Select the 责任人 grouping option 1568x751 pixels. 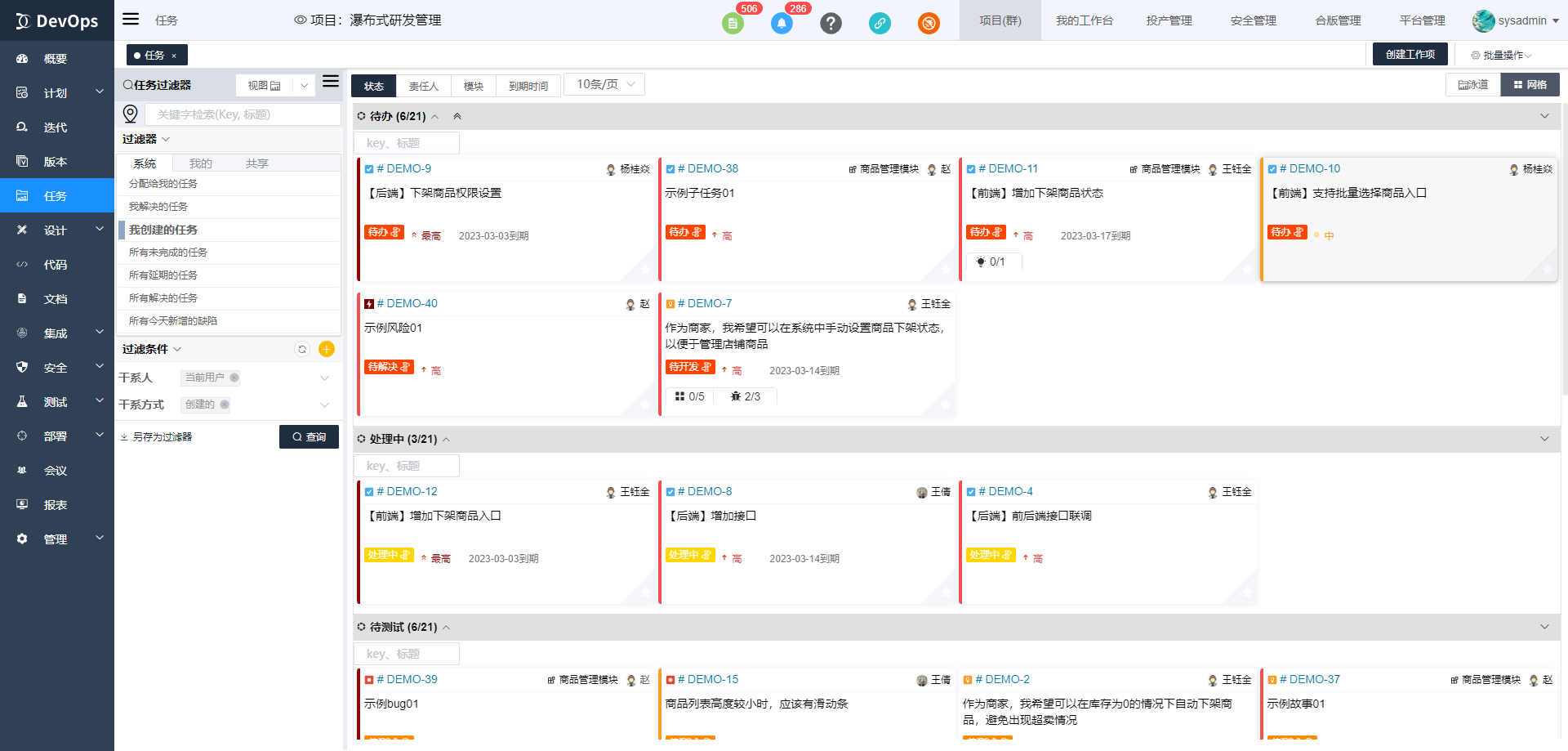[x=423, y=86]
